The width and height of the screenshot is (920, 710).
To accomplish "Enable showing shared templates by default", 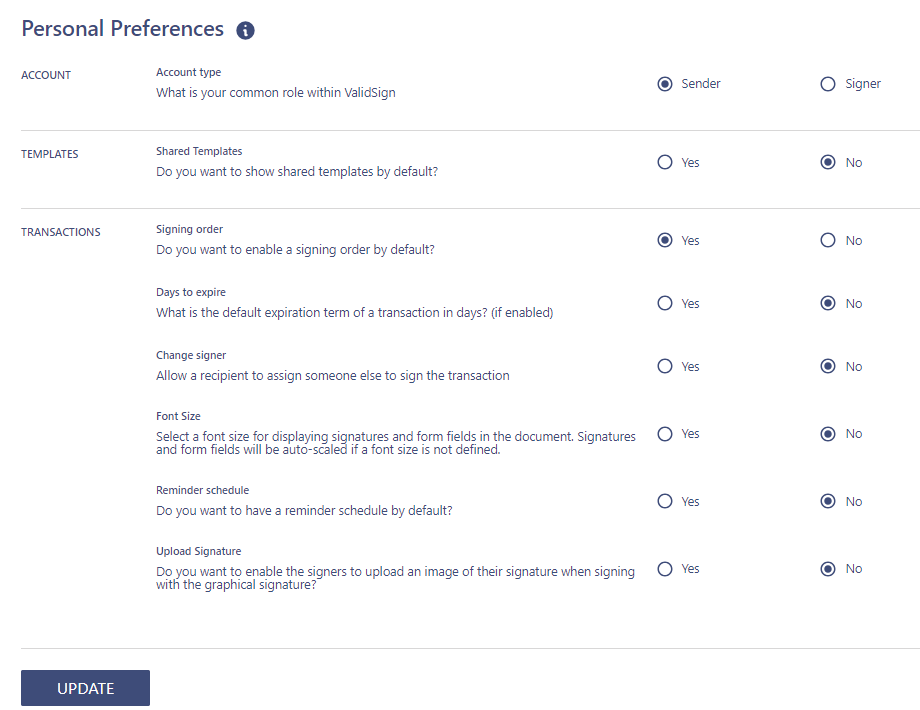I will pos(665,162).
